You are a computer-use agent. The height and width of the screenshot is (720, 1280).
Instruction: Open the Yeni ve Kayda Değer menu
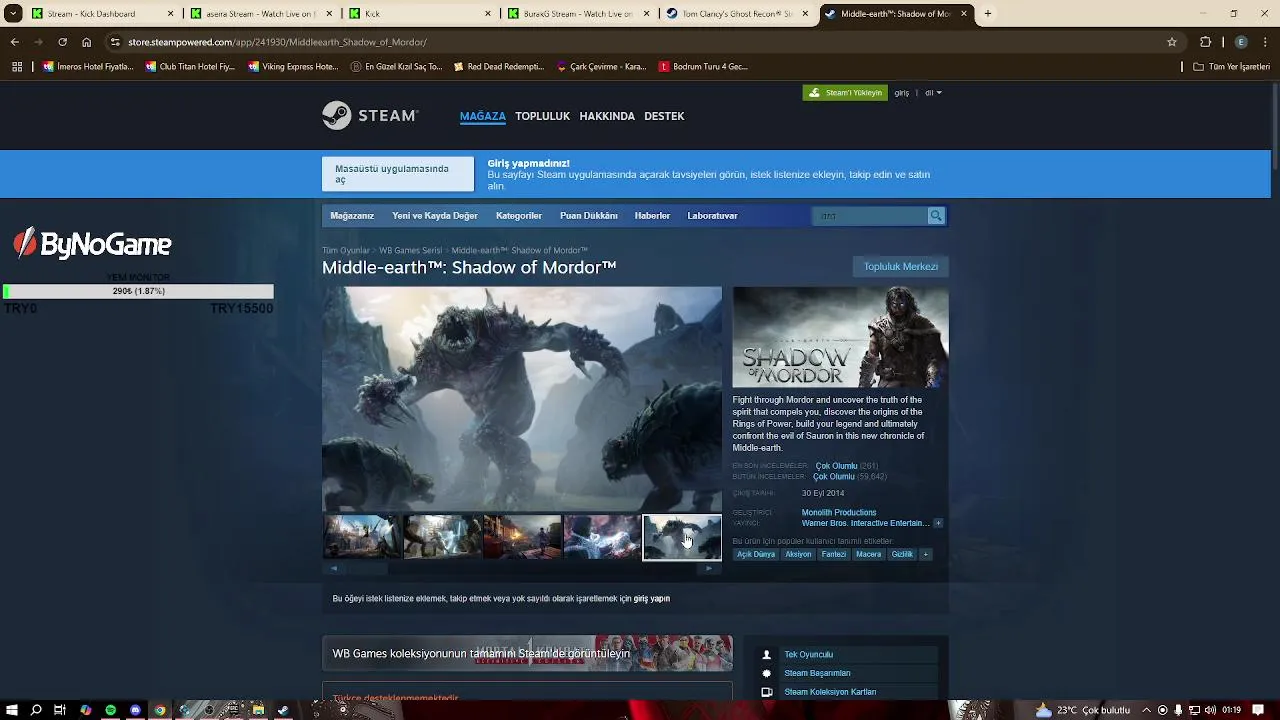pyautogui.click(x=435, y=216)
